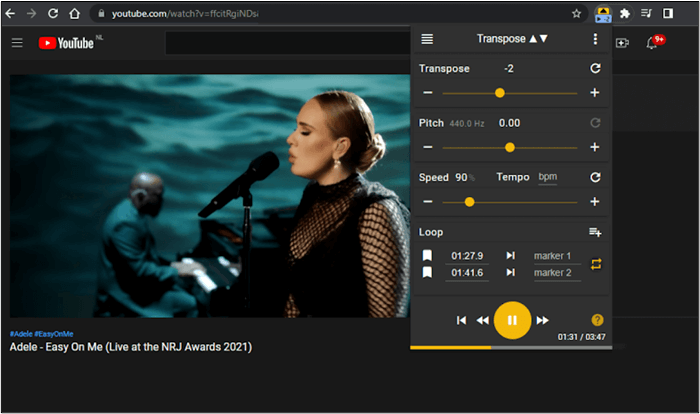
Task: Open the YouTube create video icon
Action: [x=622, y=43]
